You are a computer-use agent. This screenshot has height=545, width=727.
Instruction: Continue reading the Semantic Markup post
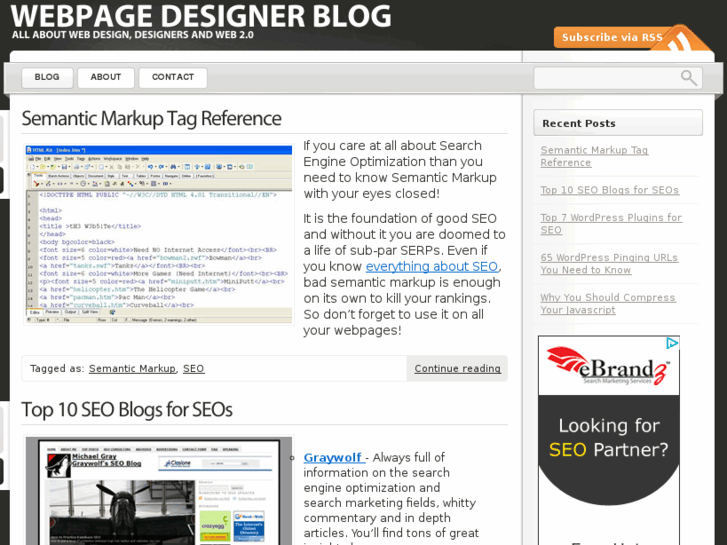click(457, 368)
